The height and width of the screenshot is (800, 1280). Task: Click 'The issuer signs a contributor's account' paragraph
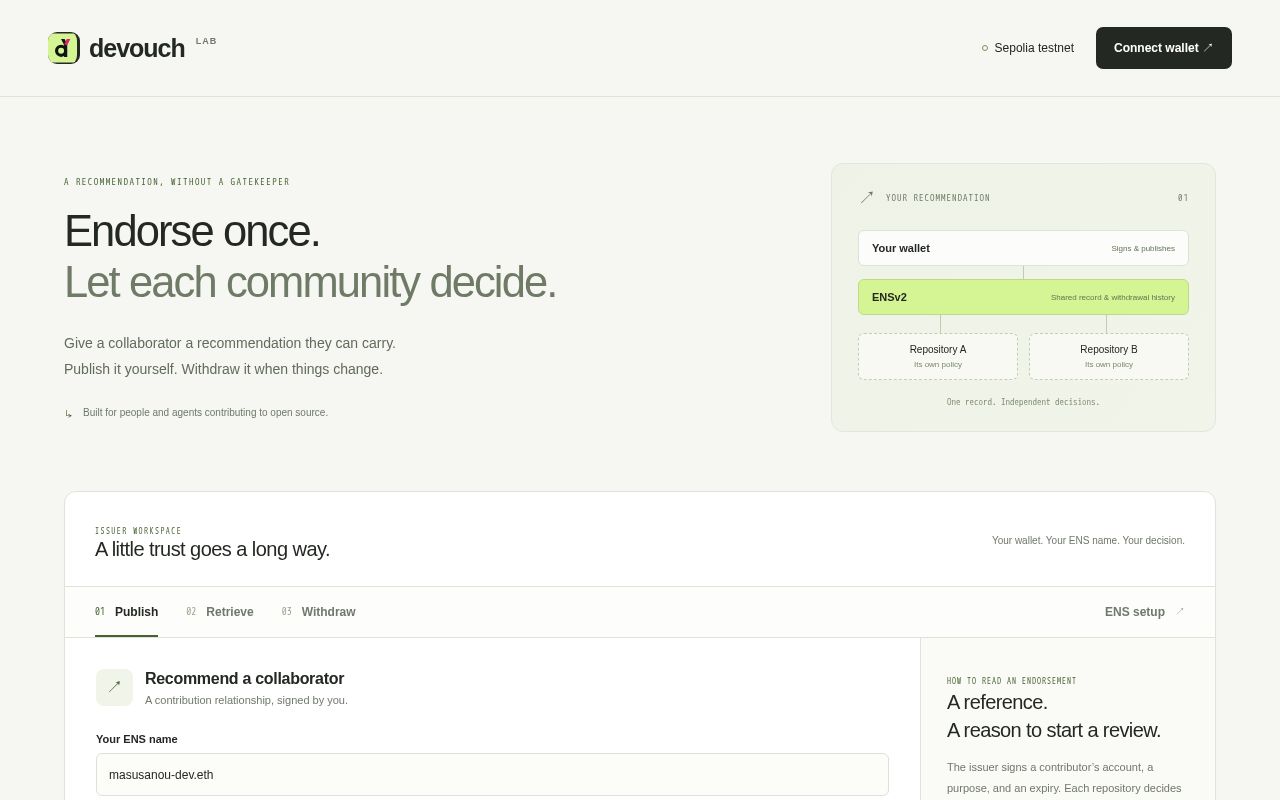pyautogui.click(x=1064, y=777)
